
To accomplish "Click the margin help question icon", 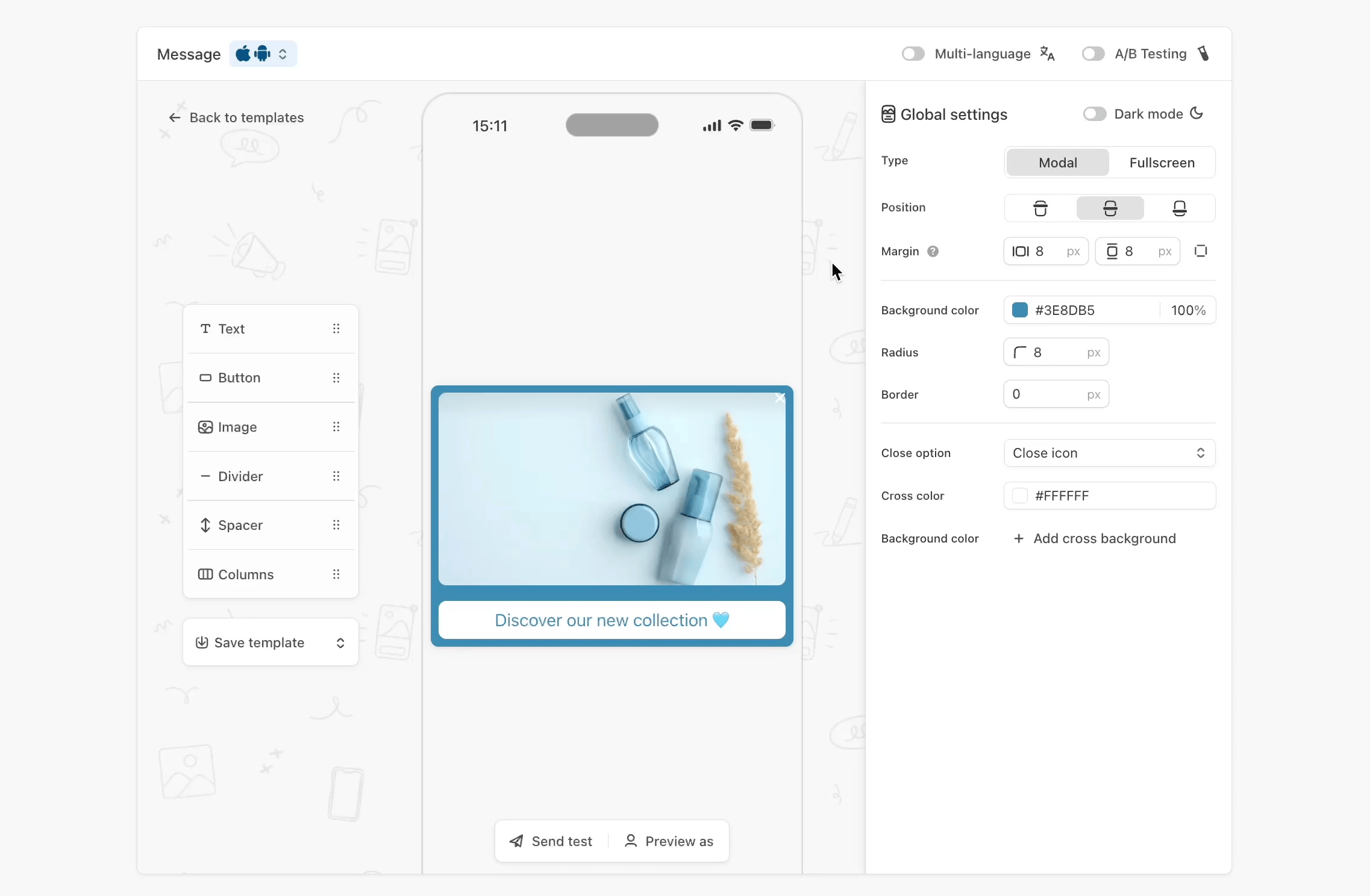I will 933,252.
